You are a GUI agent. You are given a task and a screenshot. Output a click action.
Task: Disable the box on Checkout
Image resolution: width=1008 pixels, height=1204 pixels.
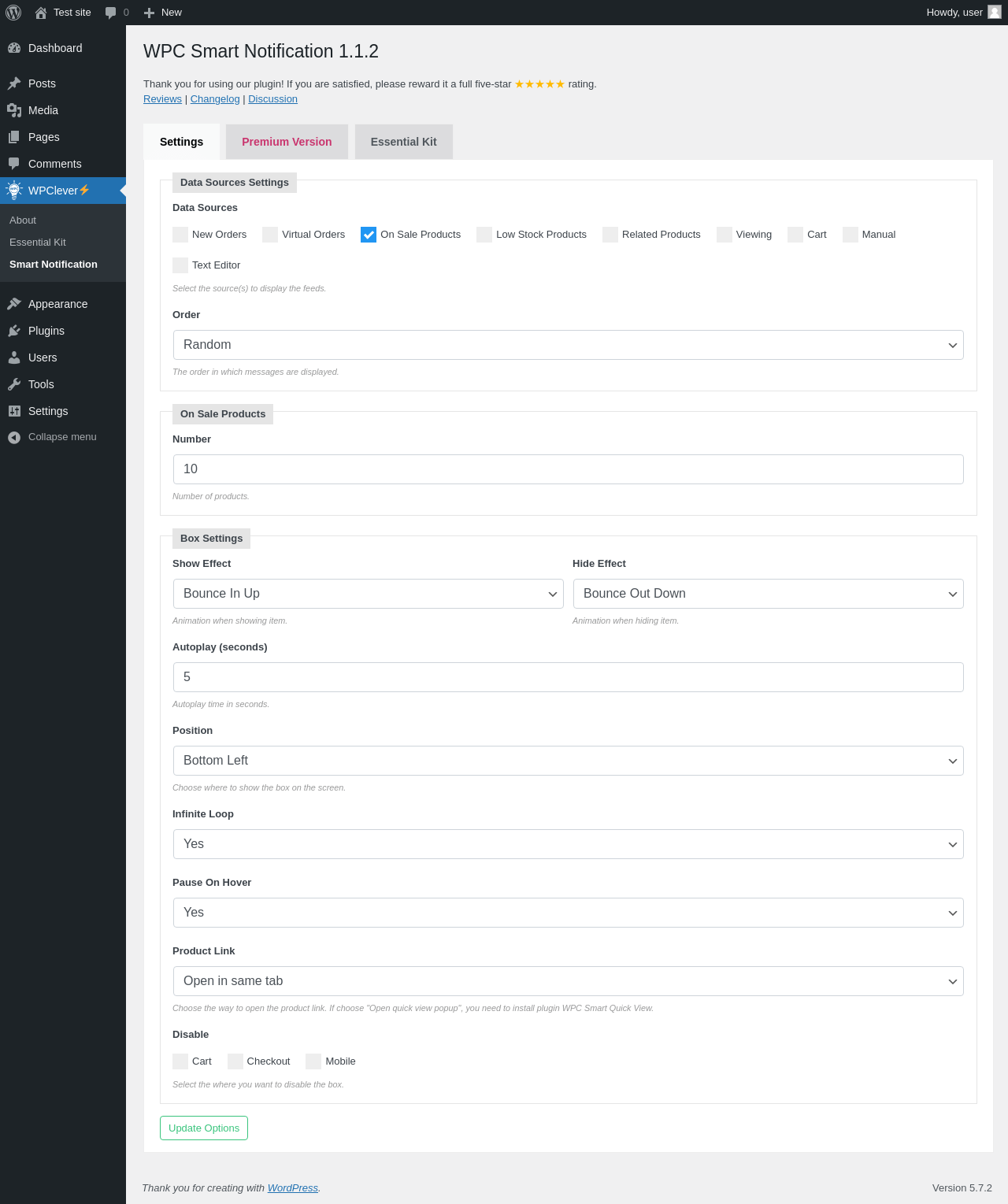[x=235, y=1061]
